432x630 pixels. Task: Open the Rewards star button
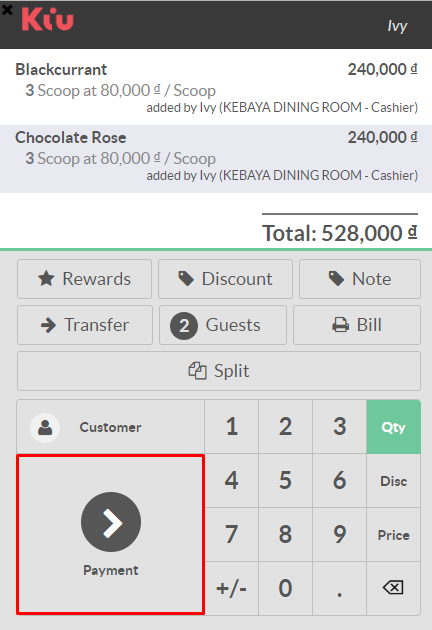(84, 279)
